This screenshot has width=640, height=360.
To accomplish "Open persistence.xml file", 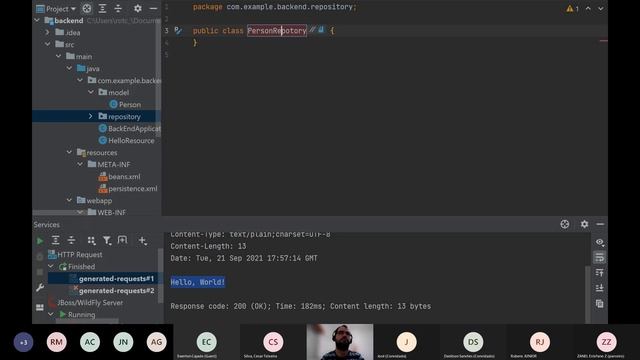I will pos(128,189).
